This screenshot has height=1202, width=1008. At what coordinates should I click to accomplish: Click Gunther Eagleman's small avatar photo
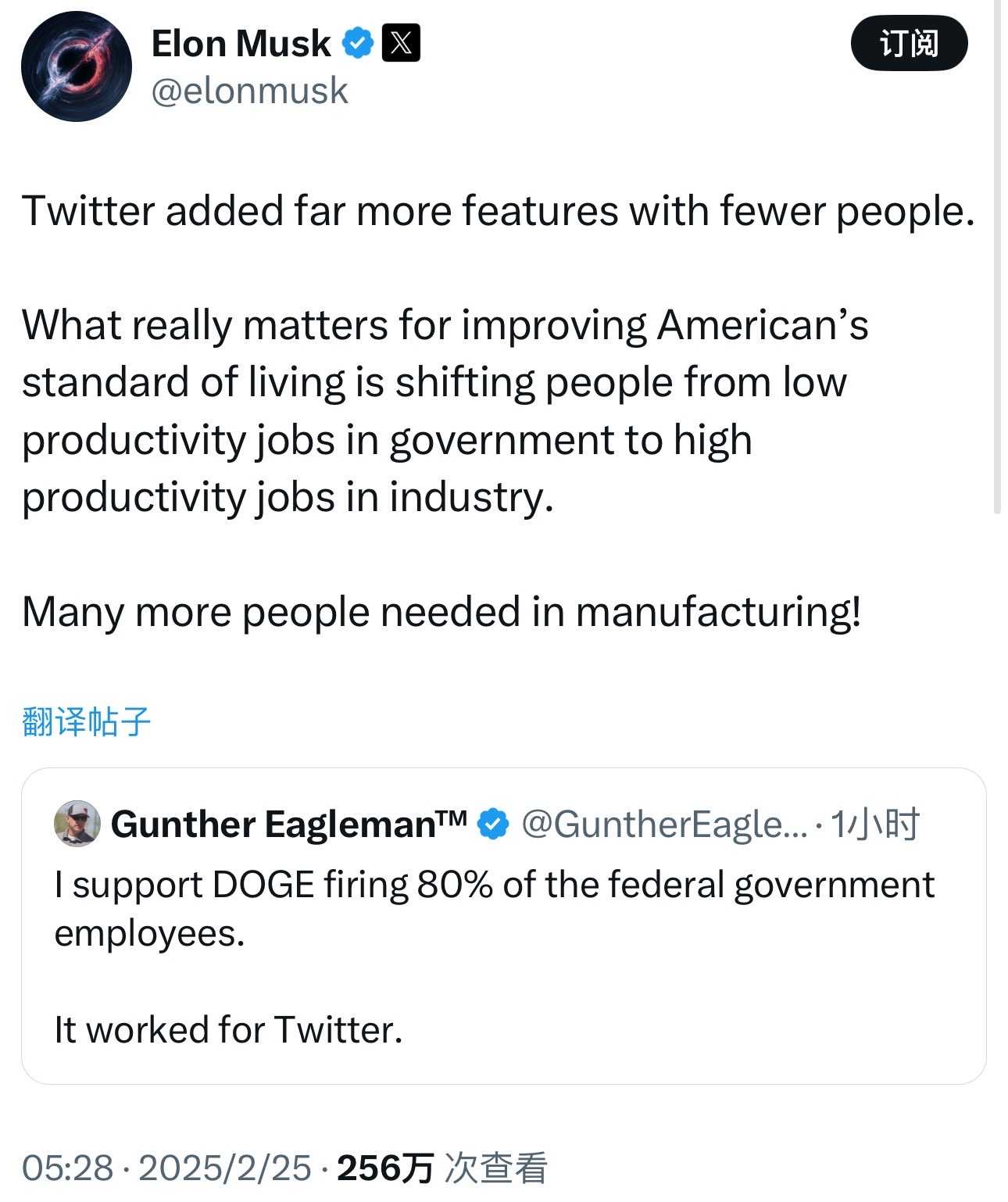click(x=77, y=824)
